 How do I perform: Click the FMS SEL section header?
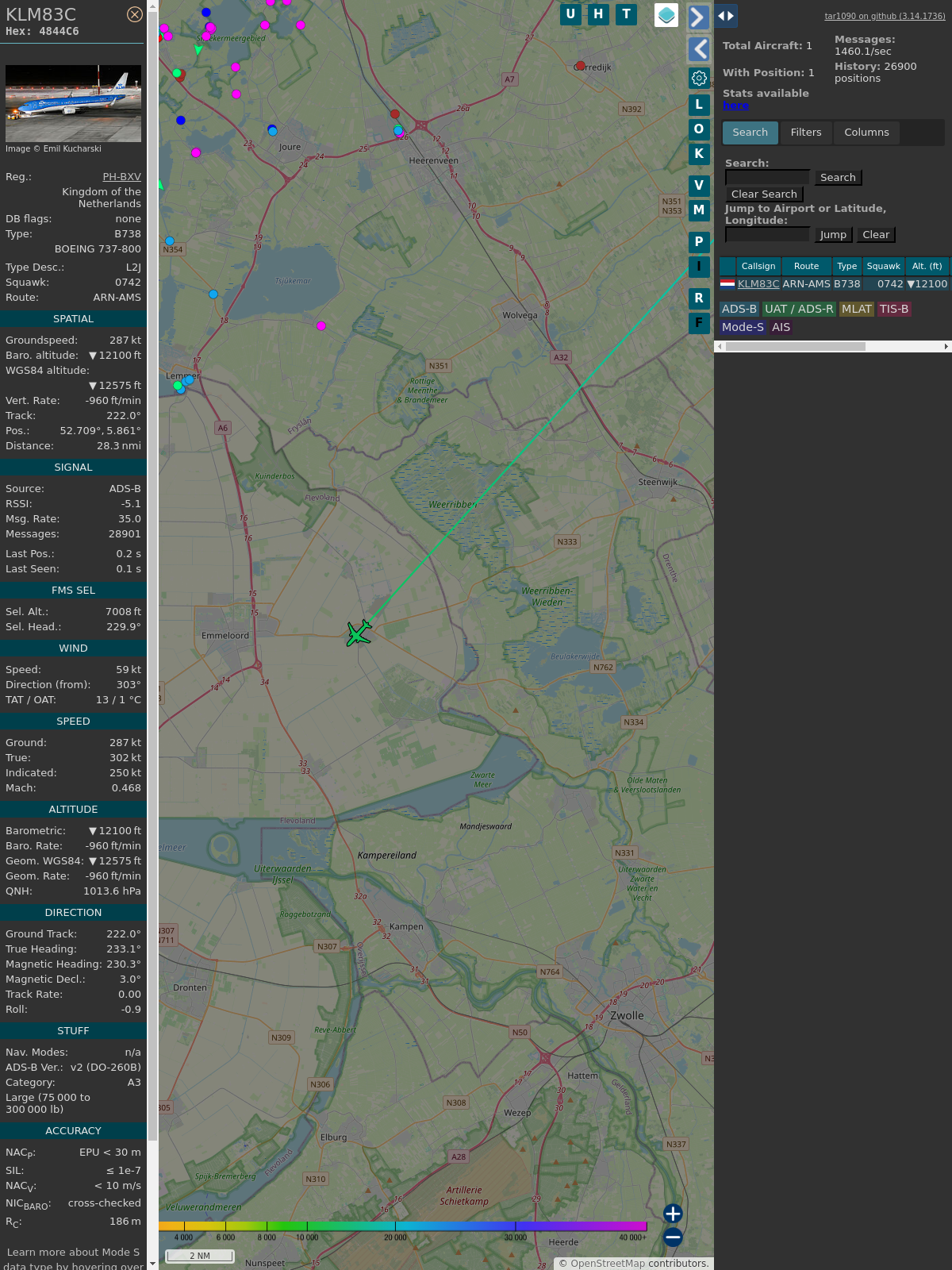tap(73, 591)
